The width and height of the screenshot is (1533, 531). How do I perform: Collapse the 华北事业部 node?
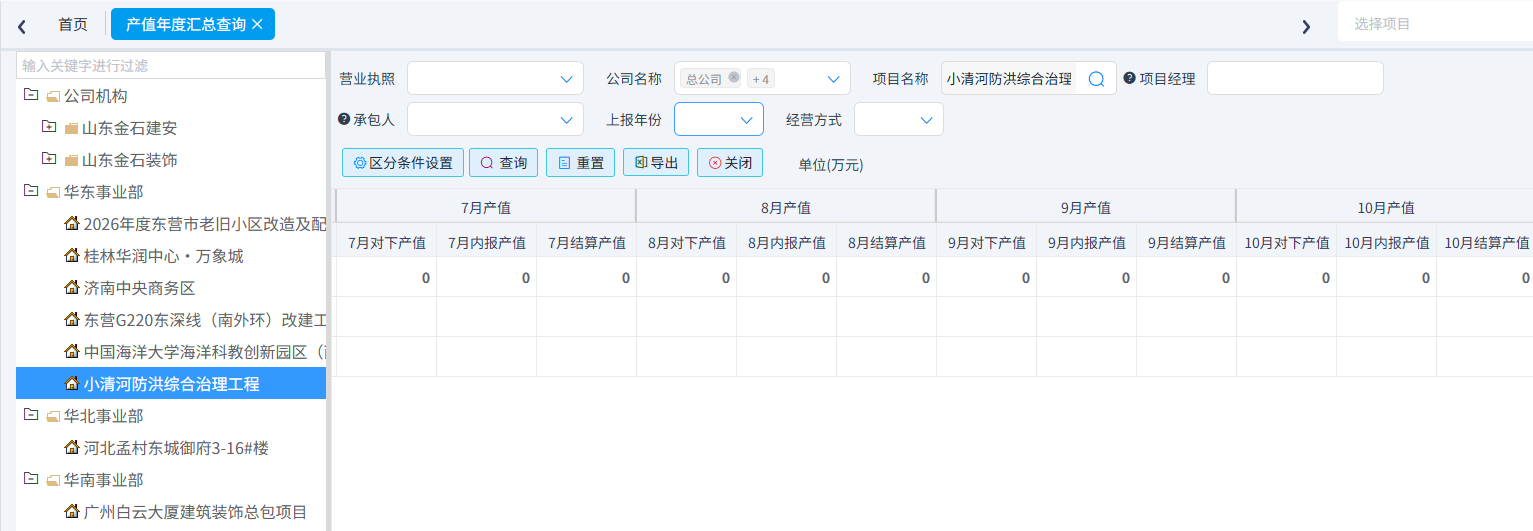pos(30,415)
